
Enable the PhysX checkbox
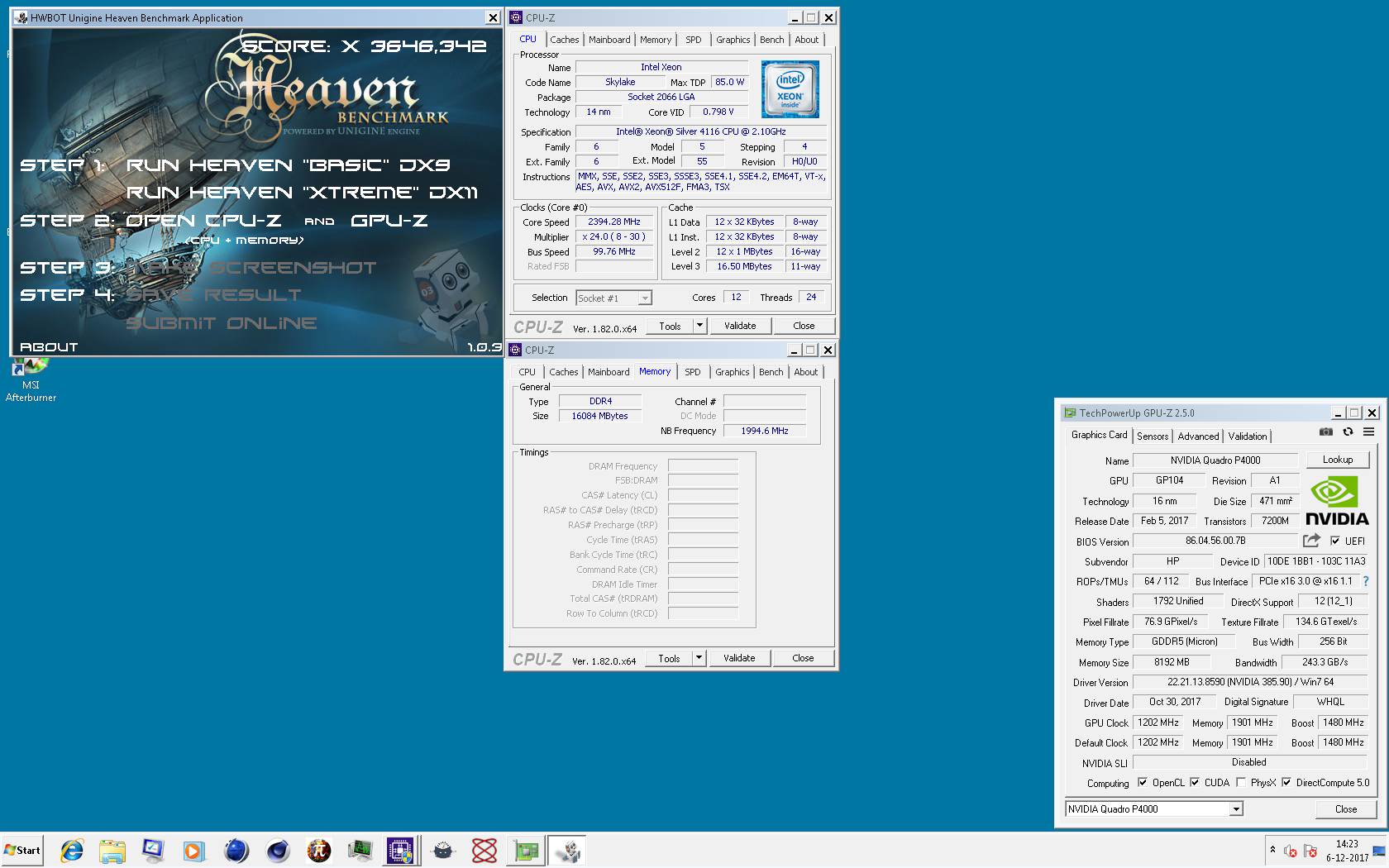click(x=1241, y=782)
